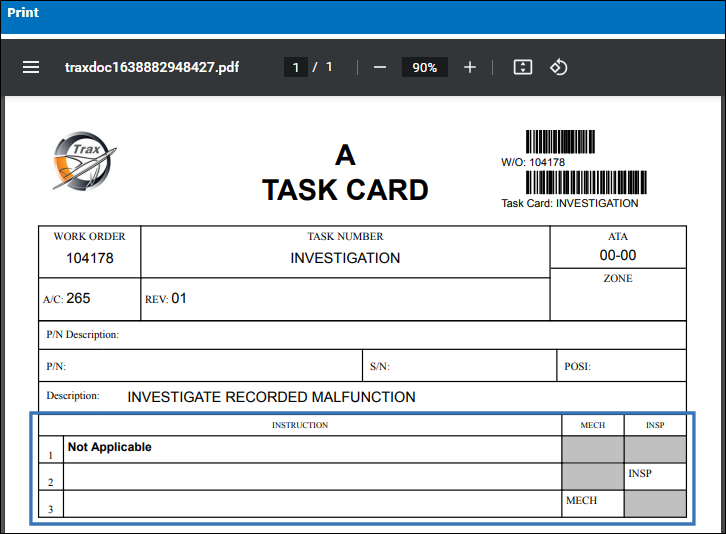This screenshot has width=726, height=534.
Task: Click the ATA value 00-00
Action: click(x=618, y=255)
